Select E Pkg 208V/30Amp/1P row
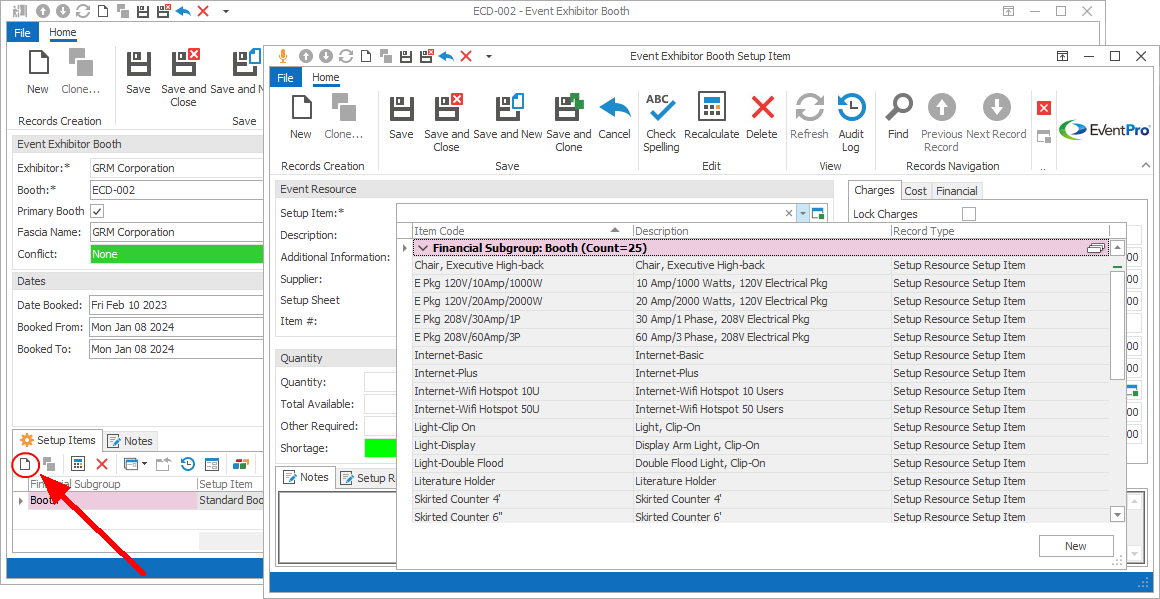This screenshot has height=599, width=1160. 761,319
